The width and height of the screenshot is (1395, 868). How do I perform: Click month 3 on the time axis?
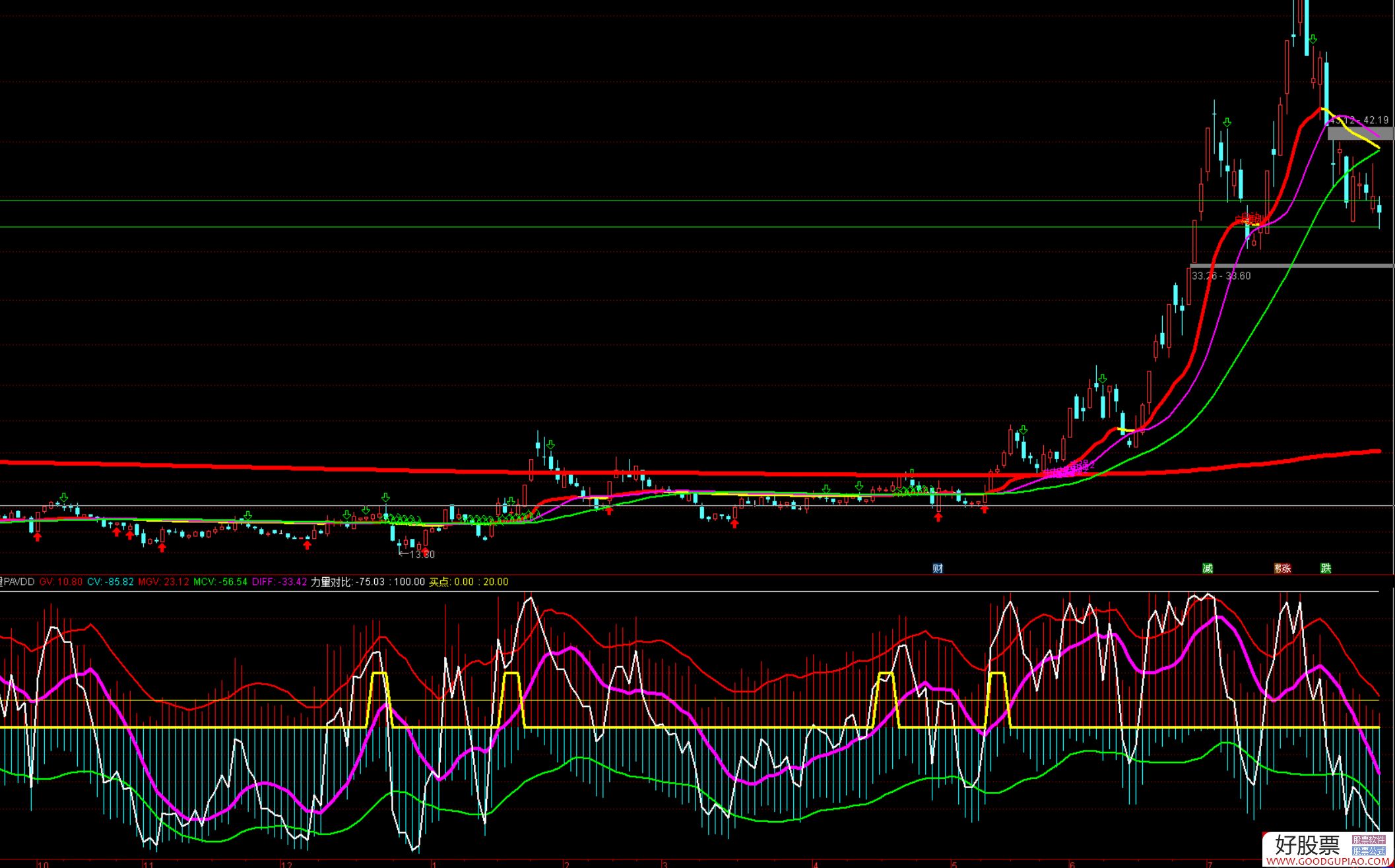coord(666,864)
